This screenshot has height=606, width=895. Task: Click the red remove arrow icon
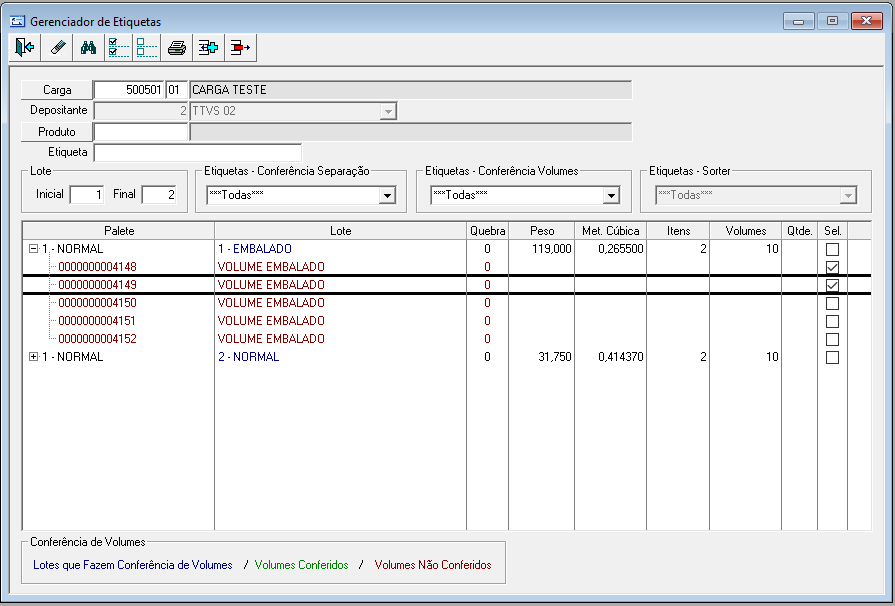(240, 47)
